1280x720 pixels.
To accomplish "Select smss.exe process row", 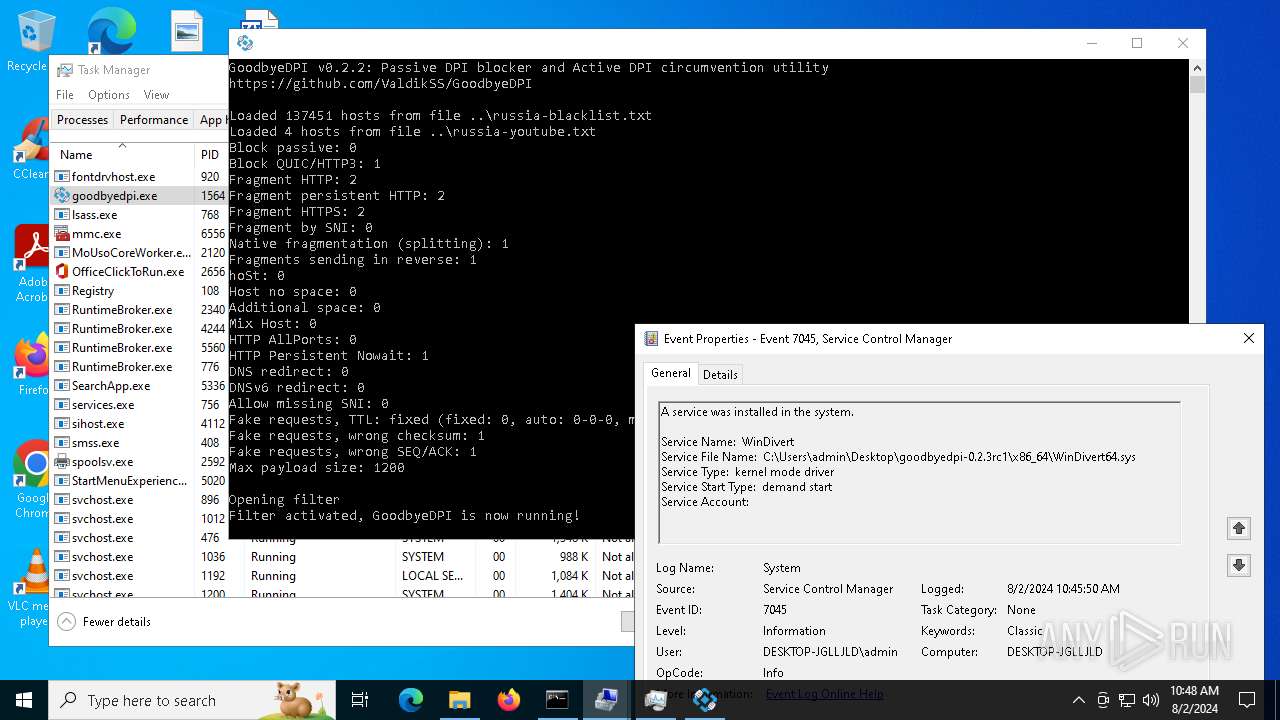I will pyautogui.click(x=139, y=443).
